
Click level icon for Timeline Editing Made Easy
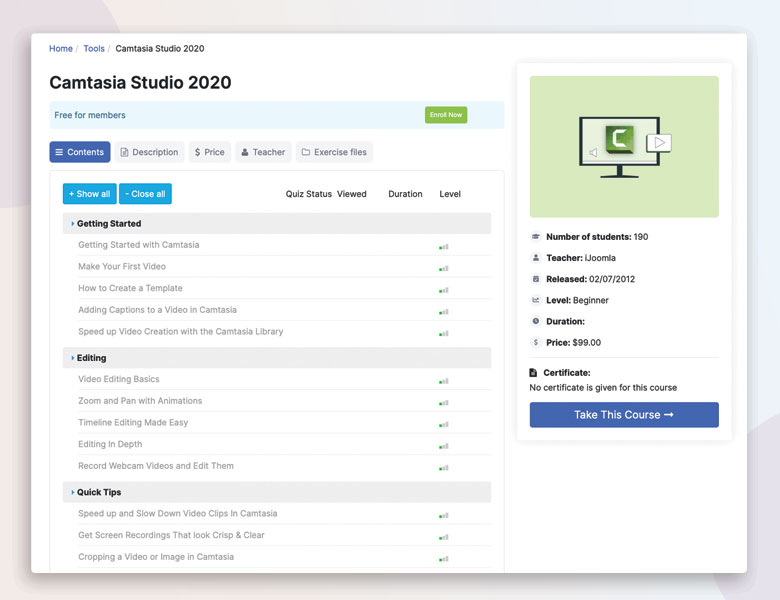(444, 424)
